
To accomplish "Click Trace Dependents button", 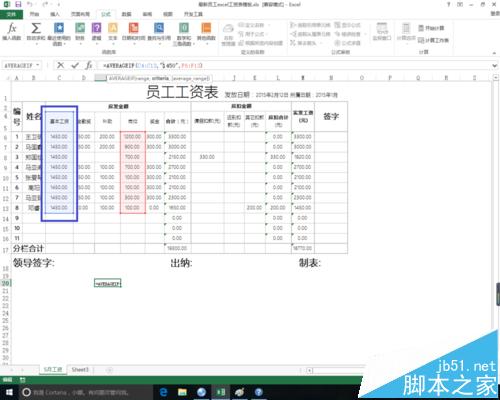I will pyautogui.click(x=310, y=34).
